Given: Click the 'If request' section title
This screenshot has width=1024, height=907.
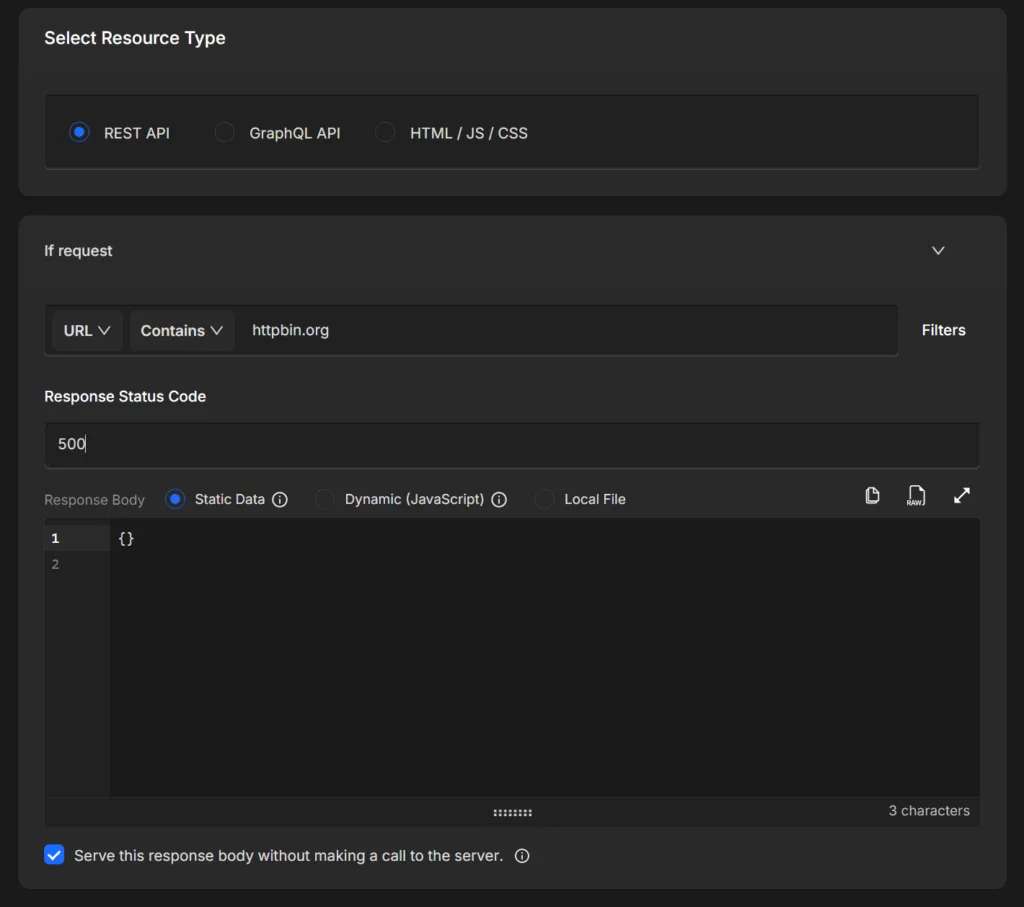Looking at the screenshot, I should pos(78,251).
